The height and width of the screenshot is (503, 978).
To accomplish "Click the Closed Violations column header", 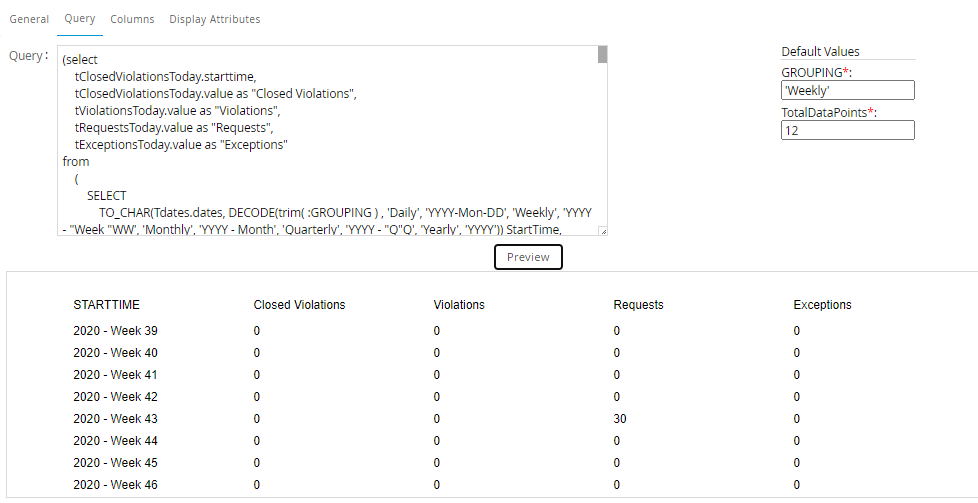I will [299, 305].
